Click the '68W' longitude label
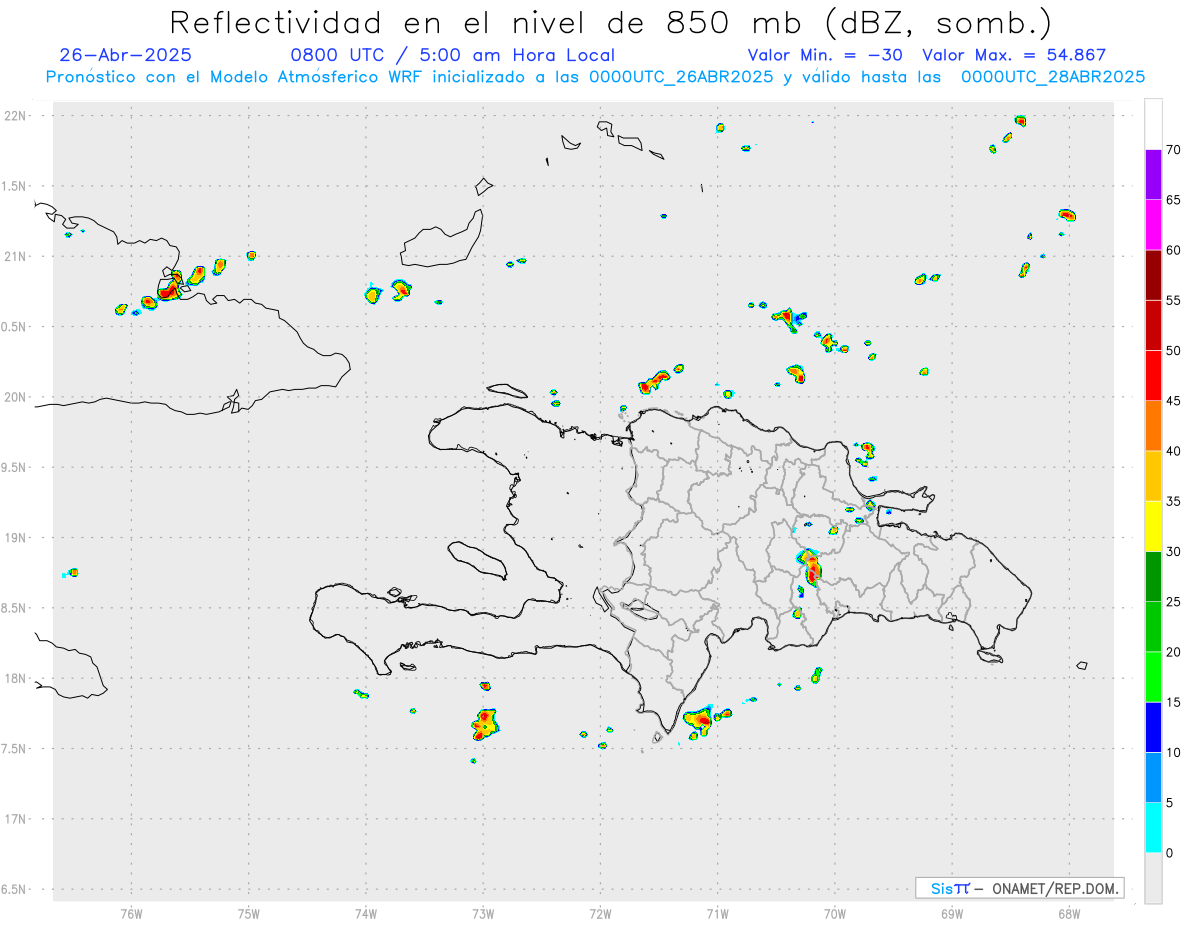This screenshot has height=927, width=1200. [x=1069, y=914]
